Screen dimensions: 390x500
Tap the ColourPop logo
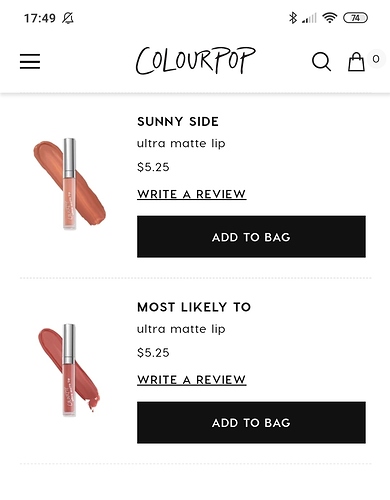pyautogui.click(x=195, y=60)
